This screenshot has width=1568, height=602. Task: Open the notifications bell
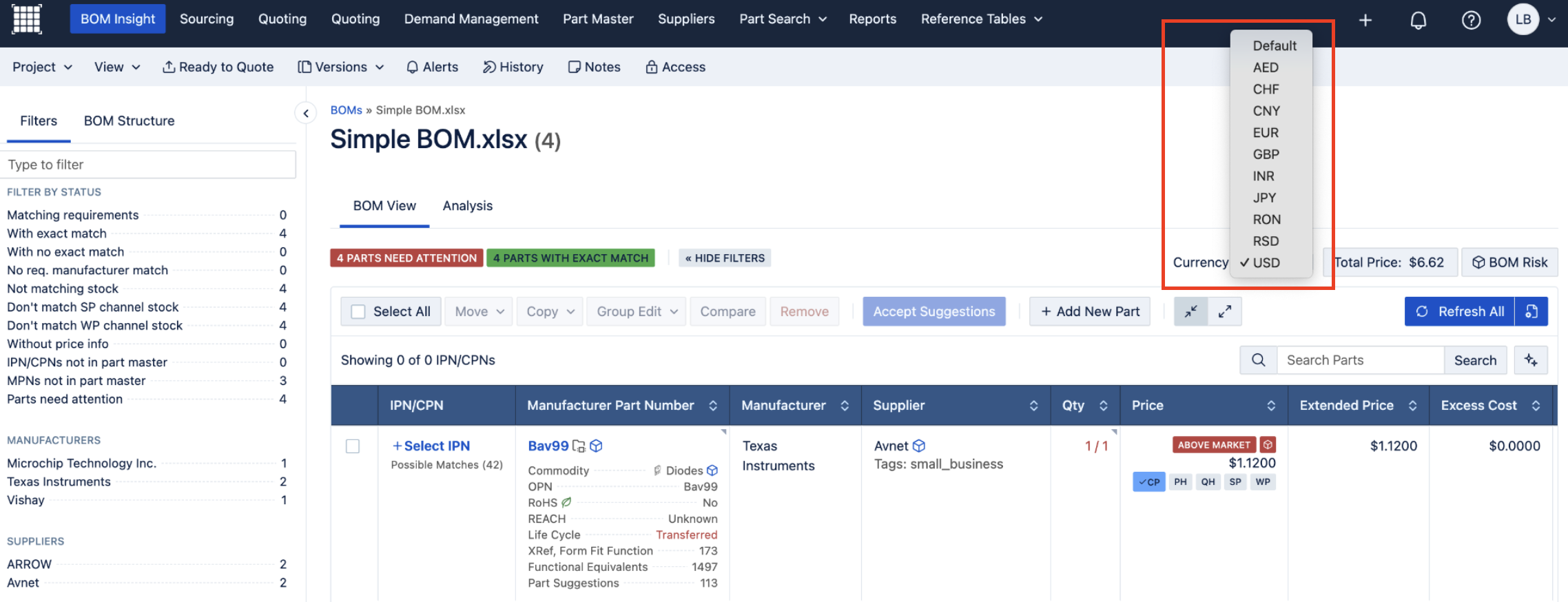tap(1418, 20)
